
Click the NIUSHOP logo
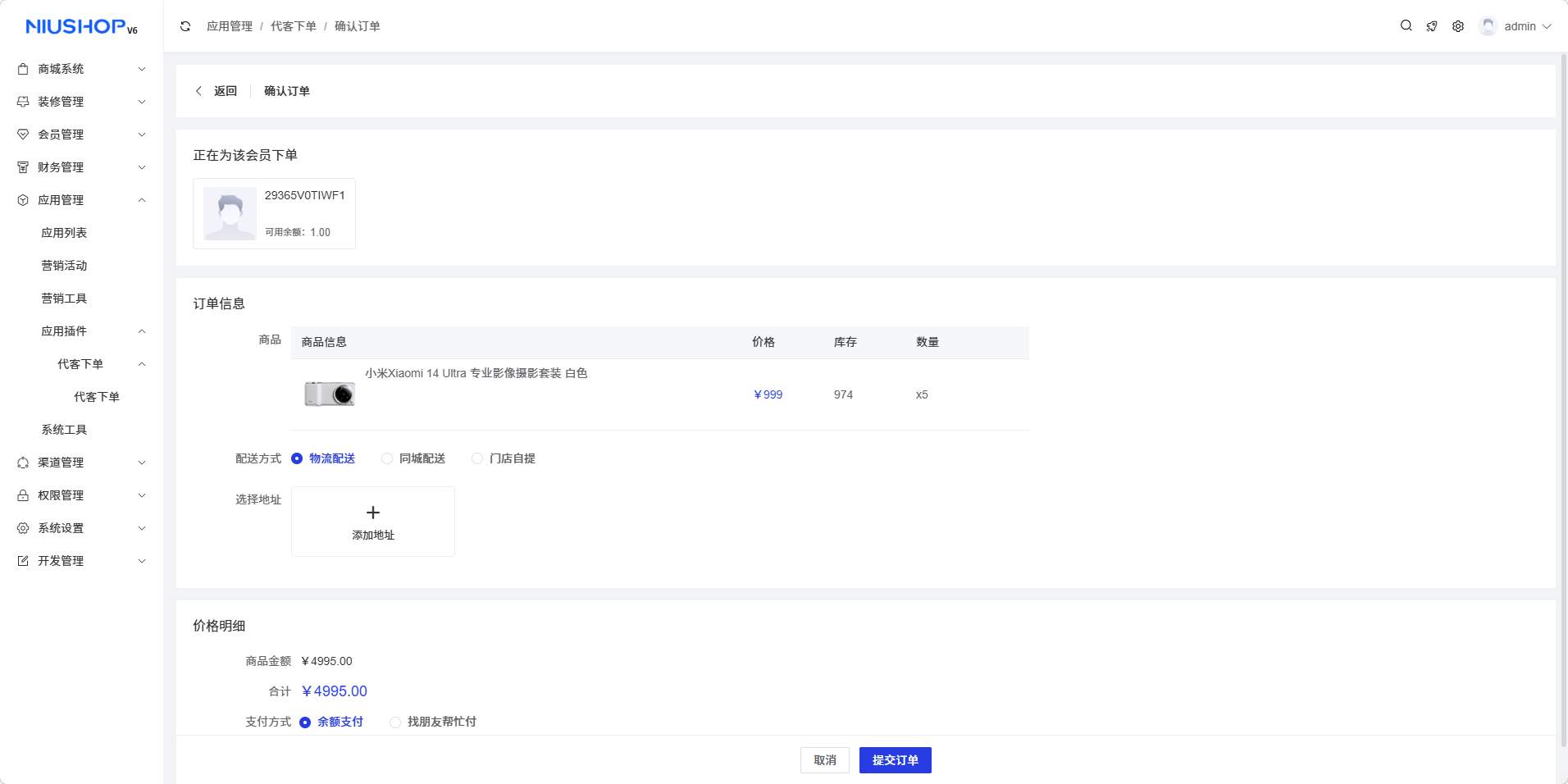[81, 27]
